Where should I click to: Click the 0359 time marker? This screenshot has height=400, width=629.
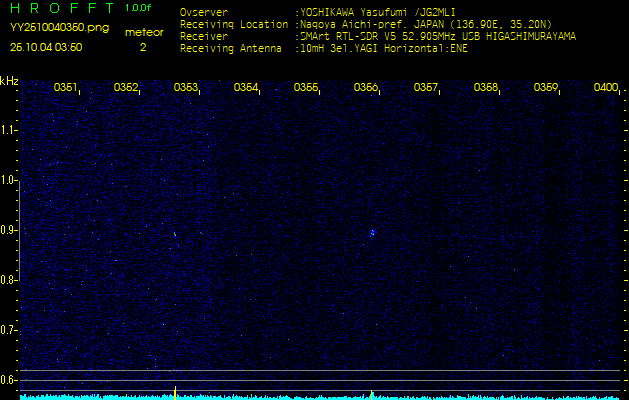545,87
